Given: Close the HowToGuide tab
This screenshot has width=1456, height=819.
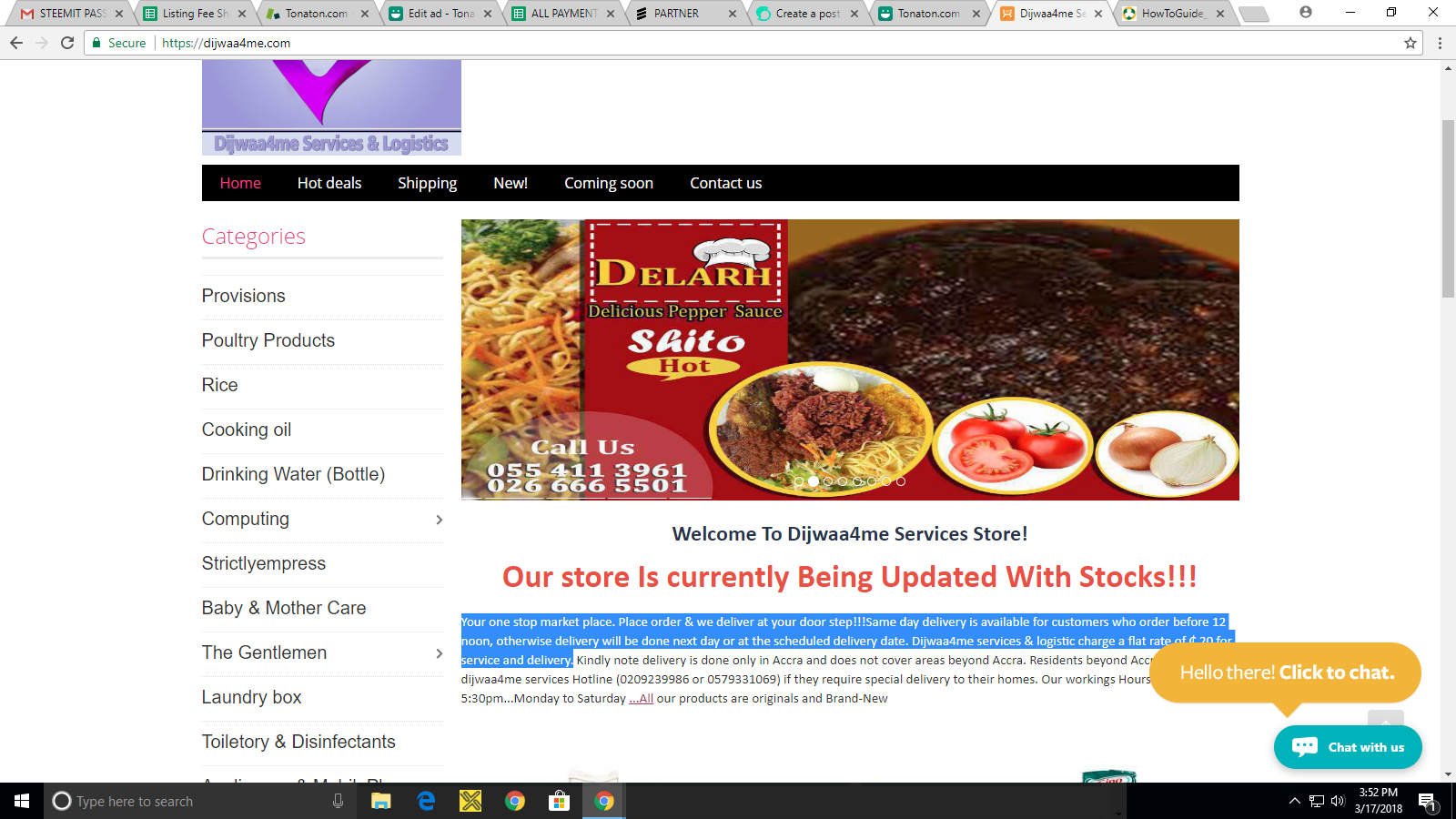Looking at the screenshot, I should tap(1220, 14).
